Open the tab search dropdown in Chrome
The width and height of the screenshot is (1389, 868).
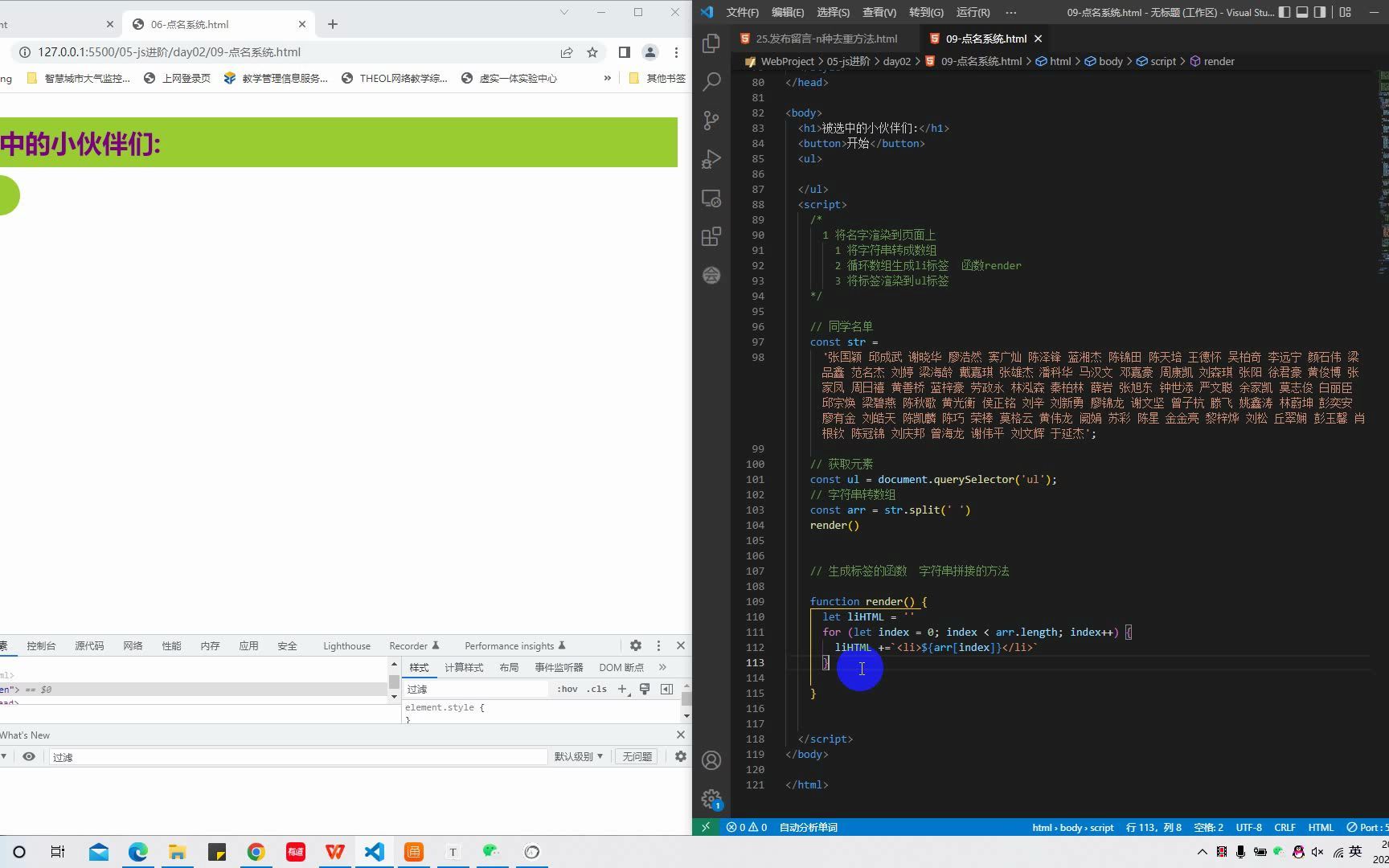[563, 12]
